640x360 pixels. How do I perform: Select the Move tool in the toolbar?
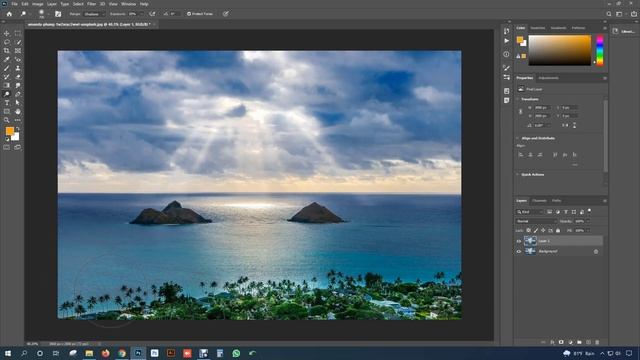point(7,33)
